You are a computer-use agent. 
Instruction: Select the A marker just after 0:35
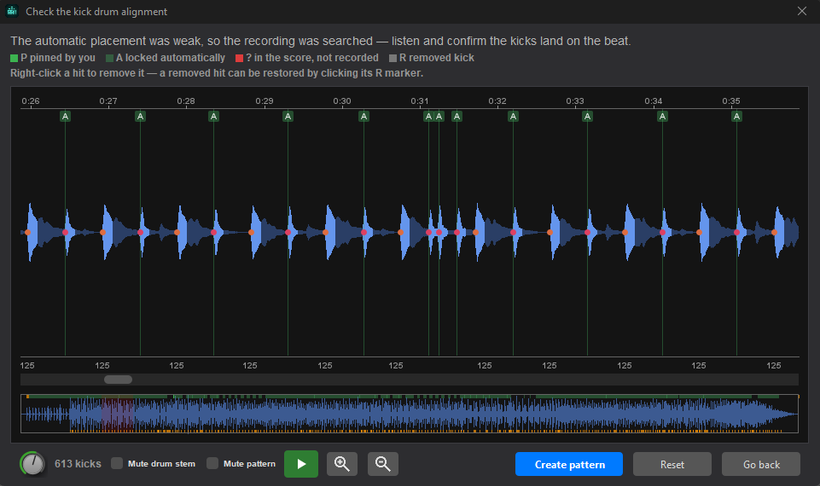pyautogui.click(x=737, y=116)
